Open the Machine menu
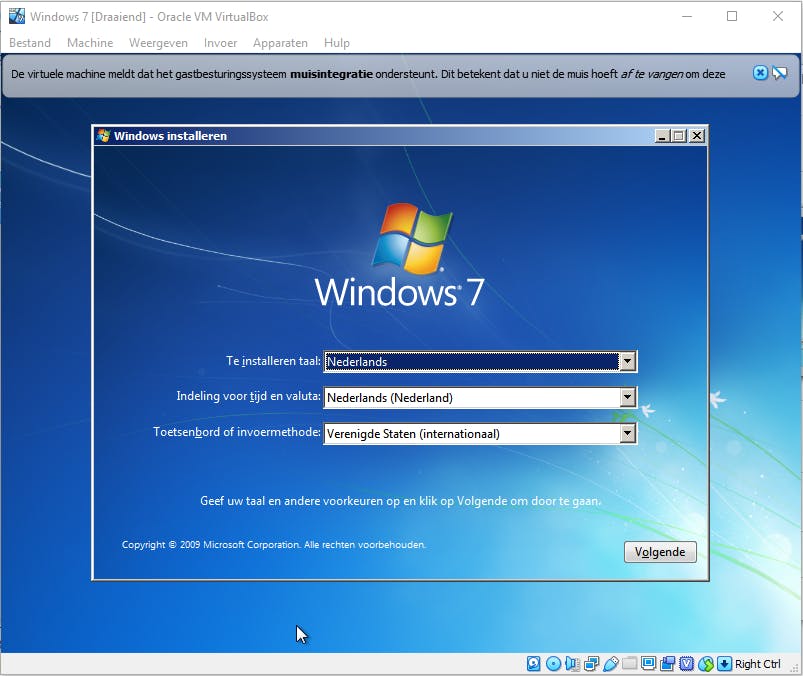 [x=90, y=43]
